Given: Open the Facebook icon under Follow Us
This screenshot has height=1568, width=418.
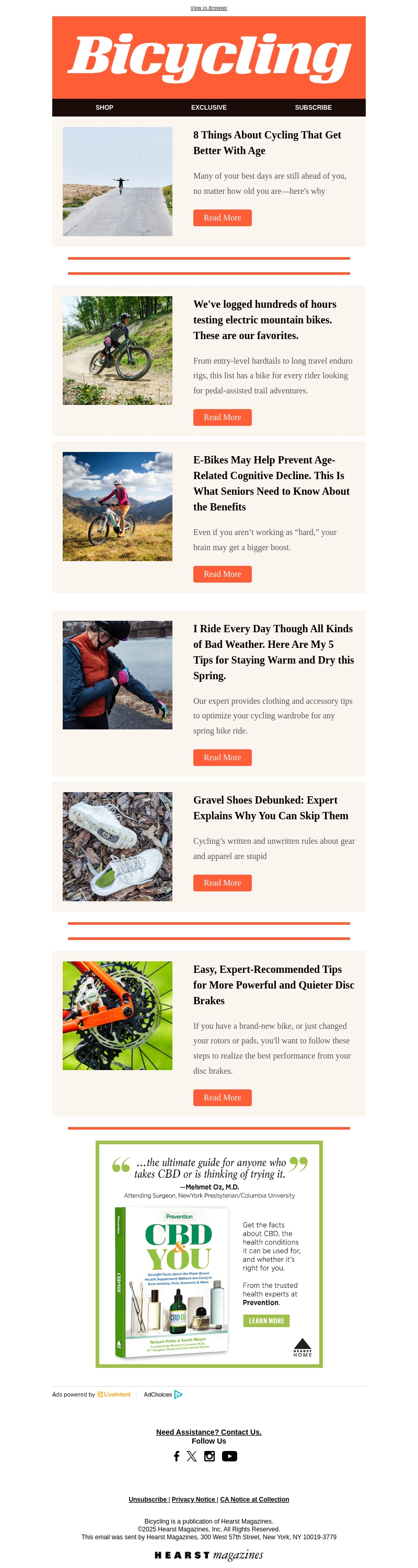Looking at the screenshot, I should 177,1456.
